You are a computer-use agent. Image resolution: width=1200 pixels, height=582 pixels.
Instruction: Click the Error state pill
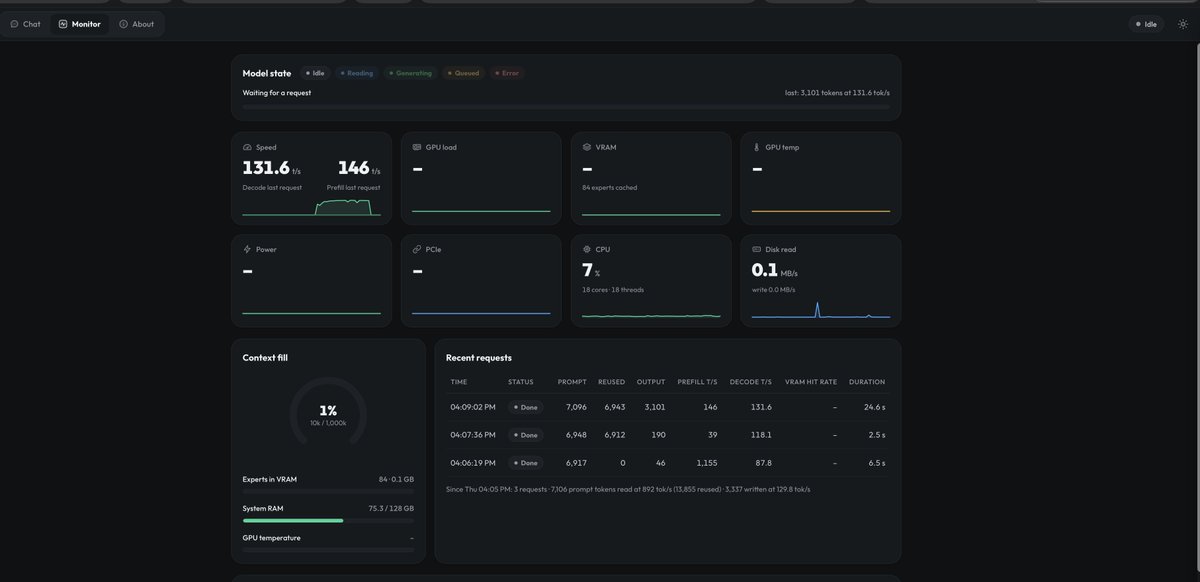coord(507,73)
